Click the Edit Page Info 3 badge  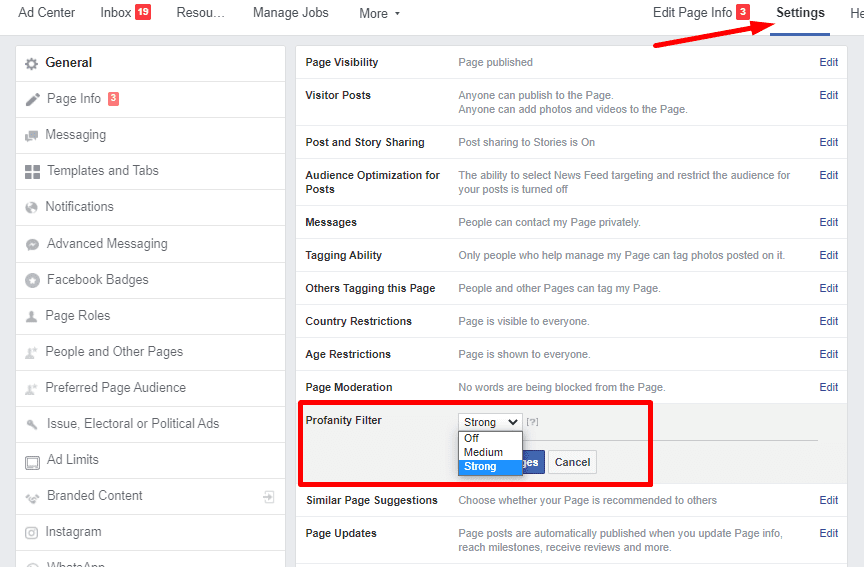[x=743, y=12]
